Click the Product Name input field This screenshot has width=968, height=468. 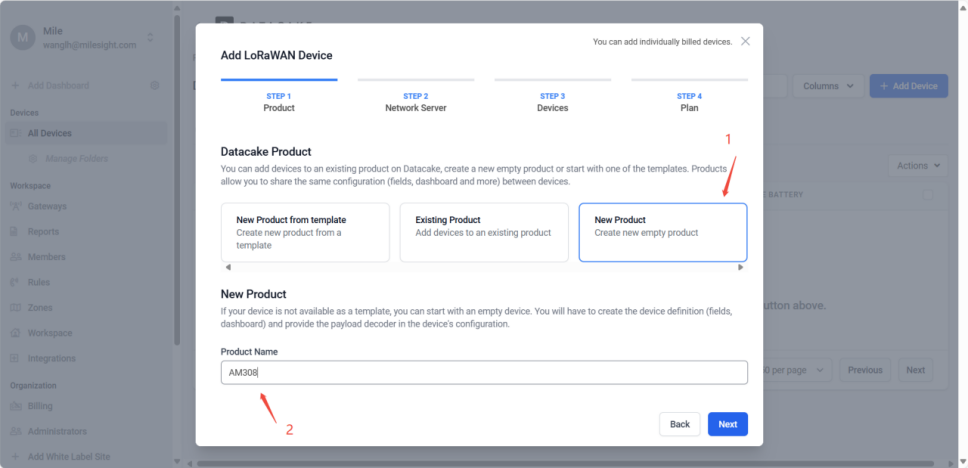(x=484, y=372)
